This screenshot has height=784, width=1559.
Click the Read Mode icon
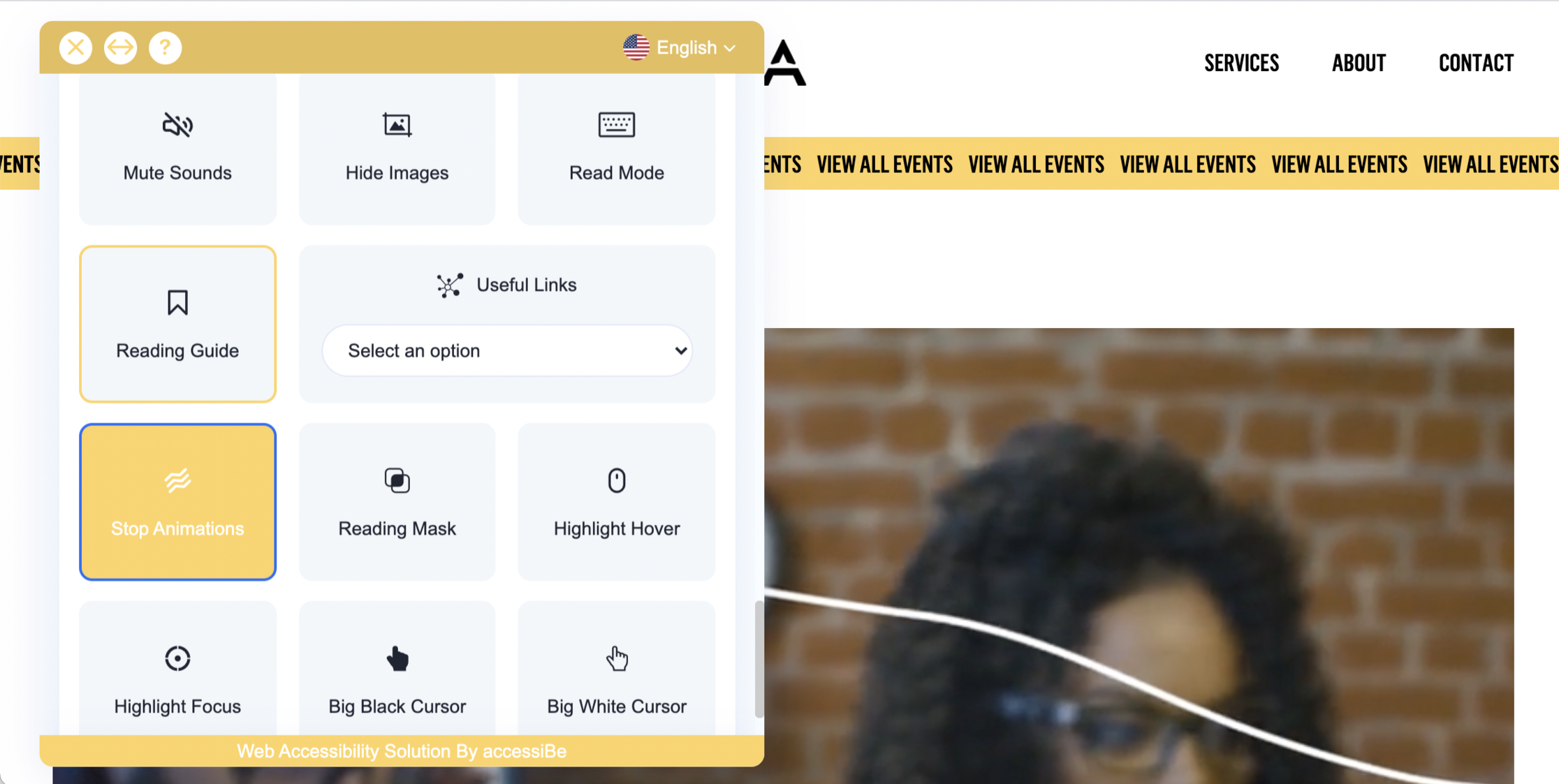[x=616, y=124]
